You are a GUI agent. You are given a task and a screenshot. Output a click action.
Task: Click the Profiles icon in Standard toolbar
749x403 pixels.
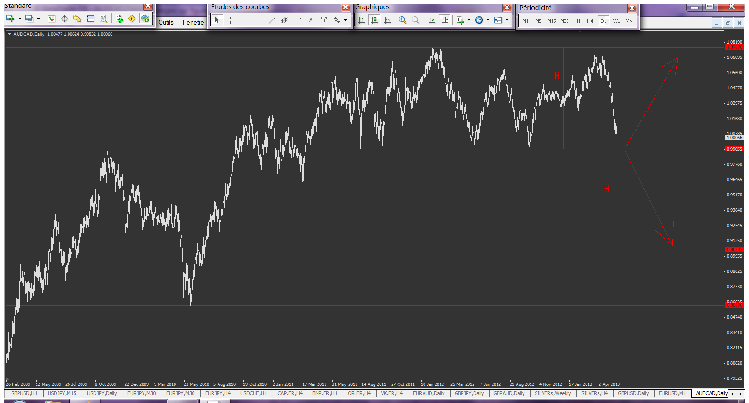click(x=29, y=19)
